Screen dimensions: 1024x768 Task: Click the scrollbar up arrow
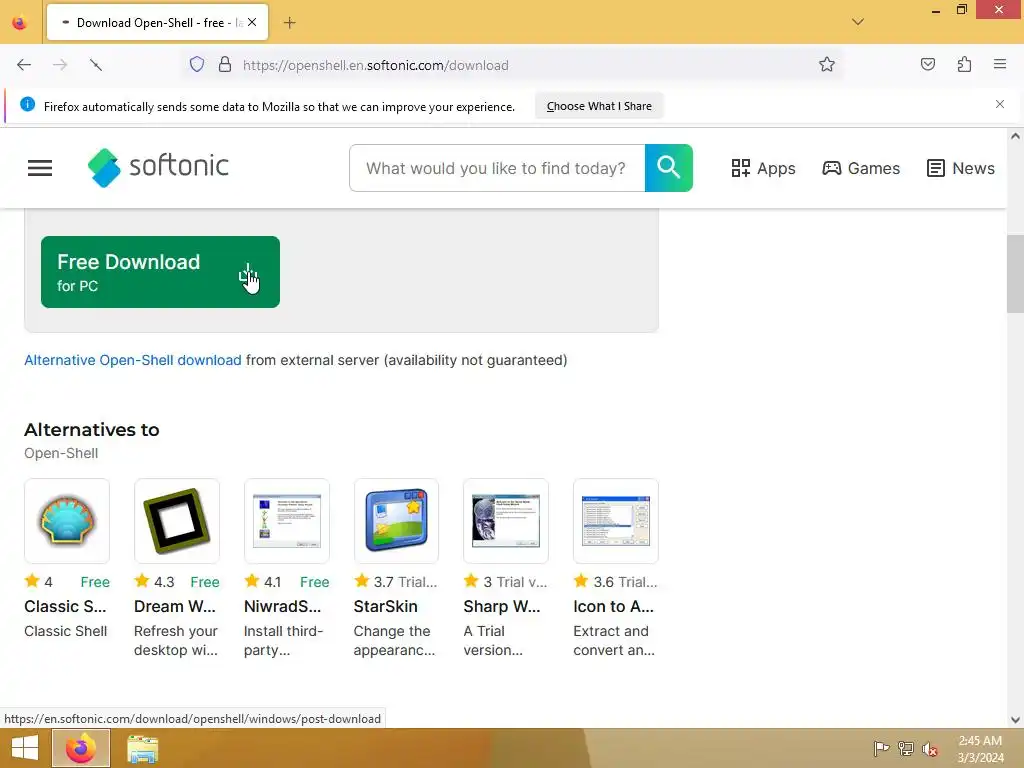point(1015,136)
